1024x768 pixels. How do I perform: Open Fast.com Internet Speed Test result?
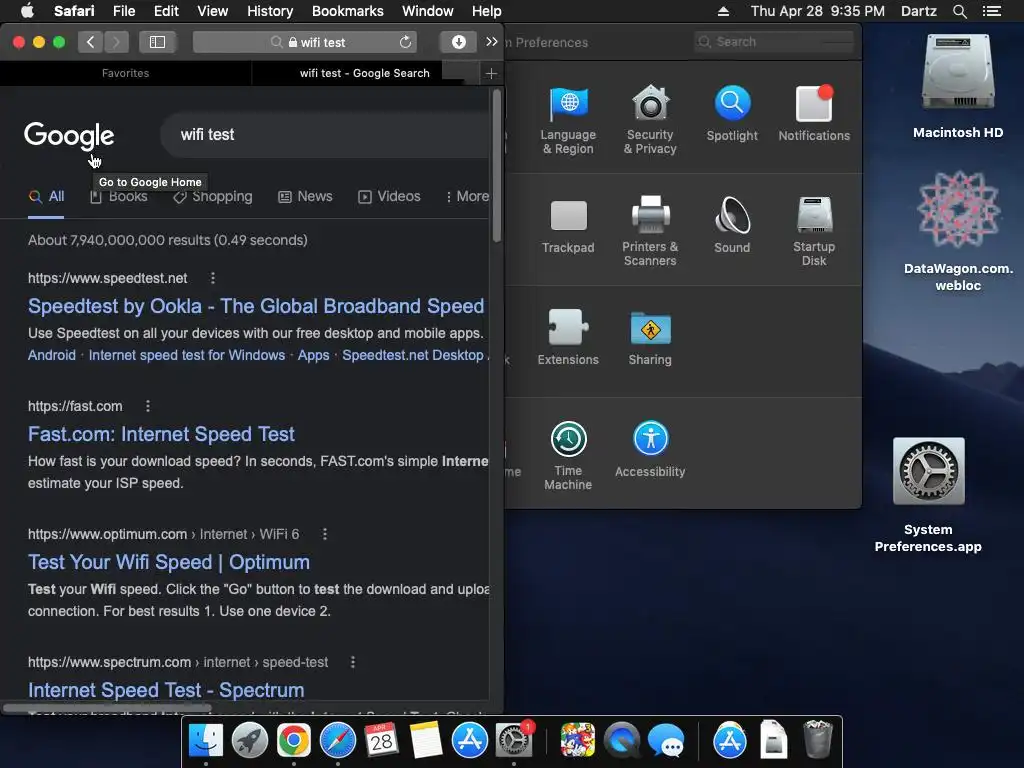pos(161,434)
